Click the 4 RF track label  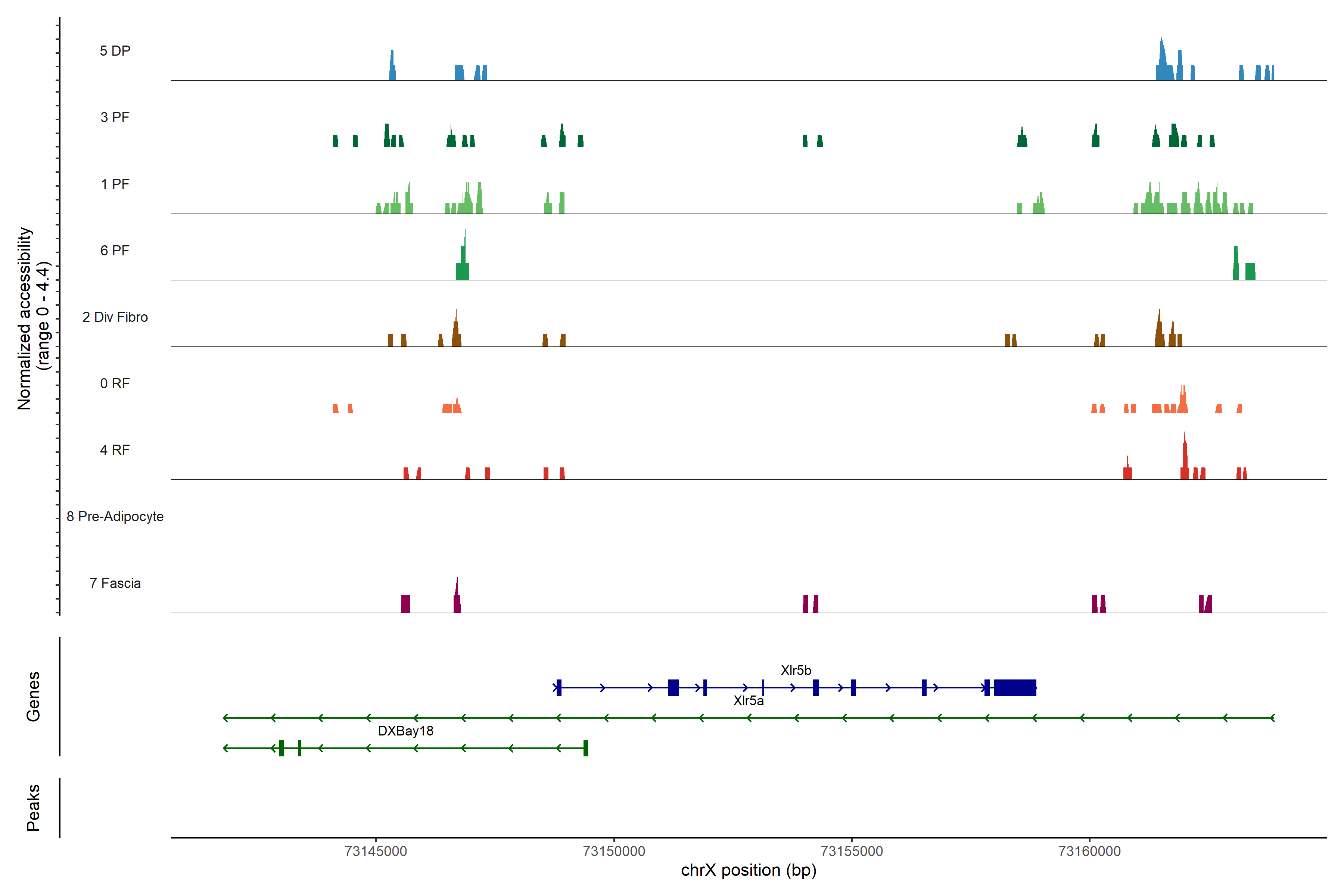click(x=115, y=450)
